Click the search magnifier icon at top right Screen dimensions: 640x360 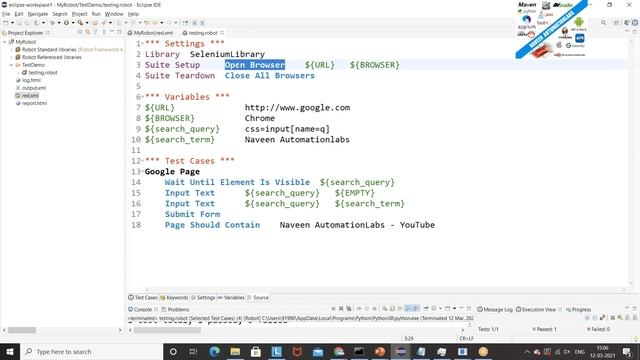point(603,23)
